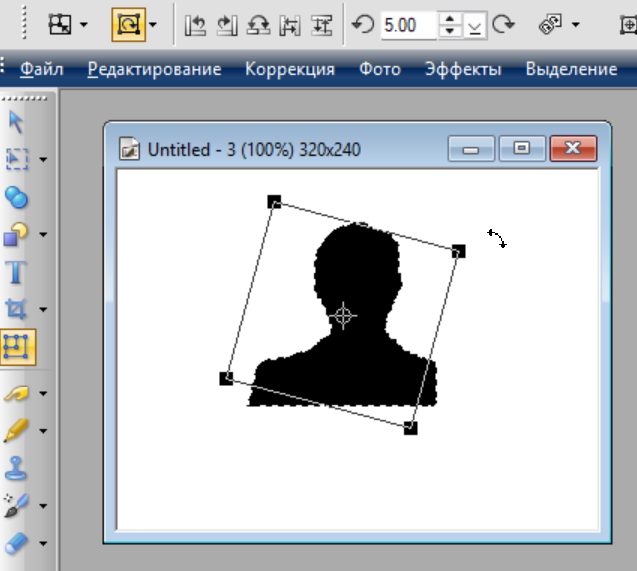
Task: Open the Редактирование menu
Action: click(154, 70)
